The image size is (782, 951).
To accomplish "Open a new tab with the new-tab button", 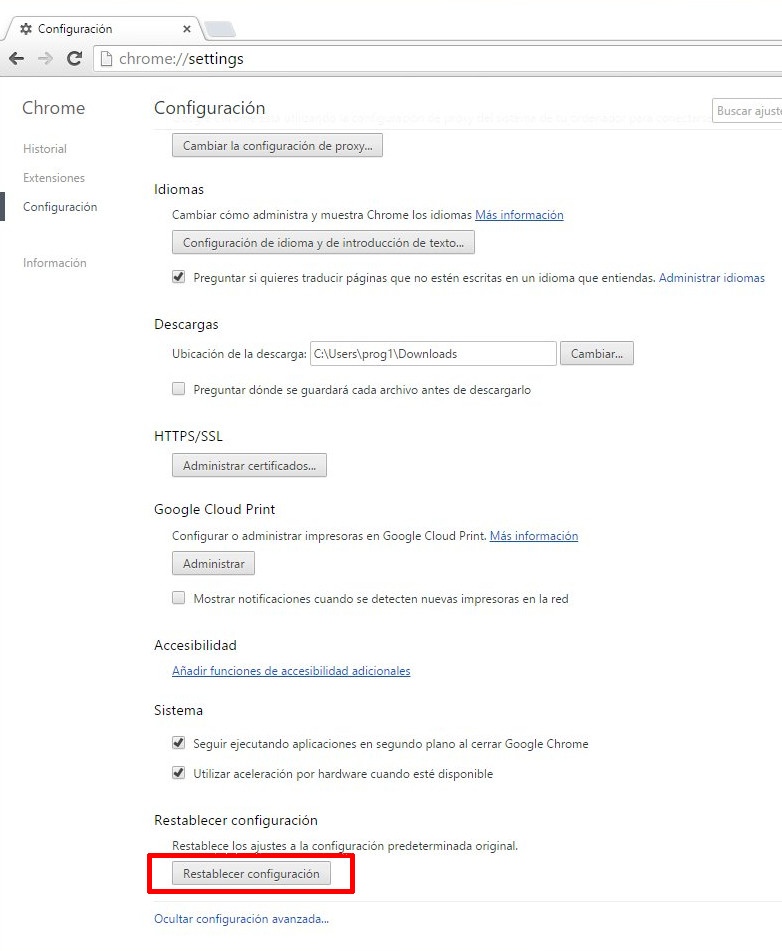I will tap(220, 29).
